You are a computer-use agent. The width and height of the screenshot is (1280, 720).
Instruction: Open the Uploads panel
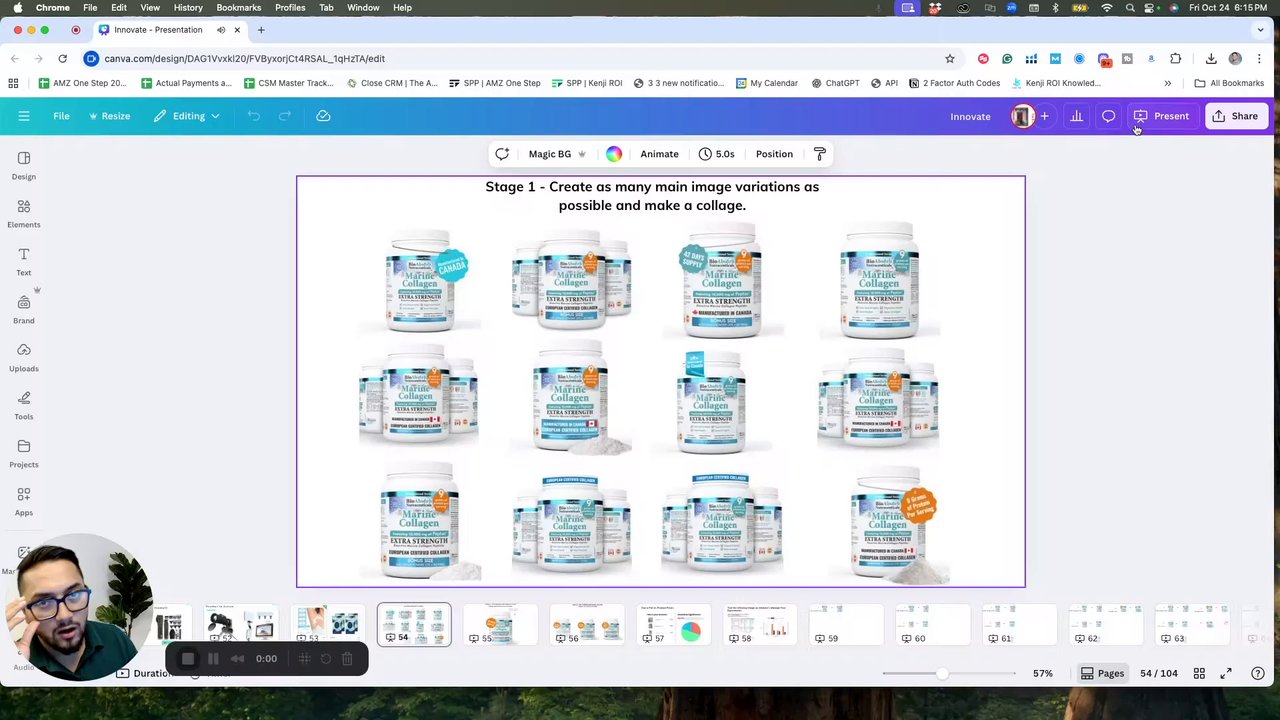pyautogui.click(x=23, y=357)
